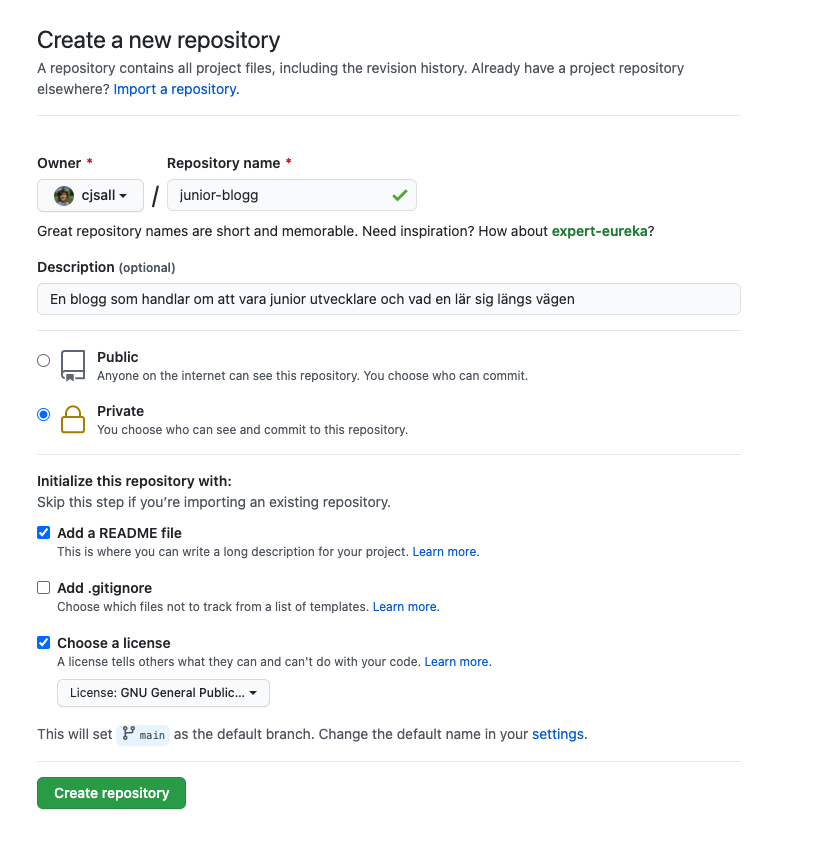
Task: Click the cjsall owner avatar icon
Action: (x=64, y=196)
